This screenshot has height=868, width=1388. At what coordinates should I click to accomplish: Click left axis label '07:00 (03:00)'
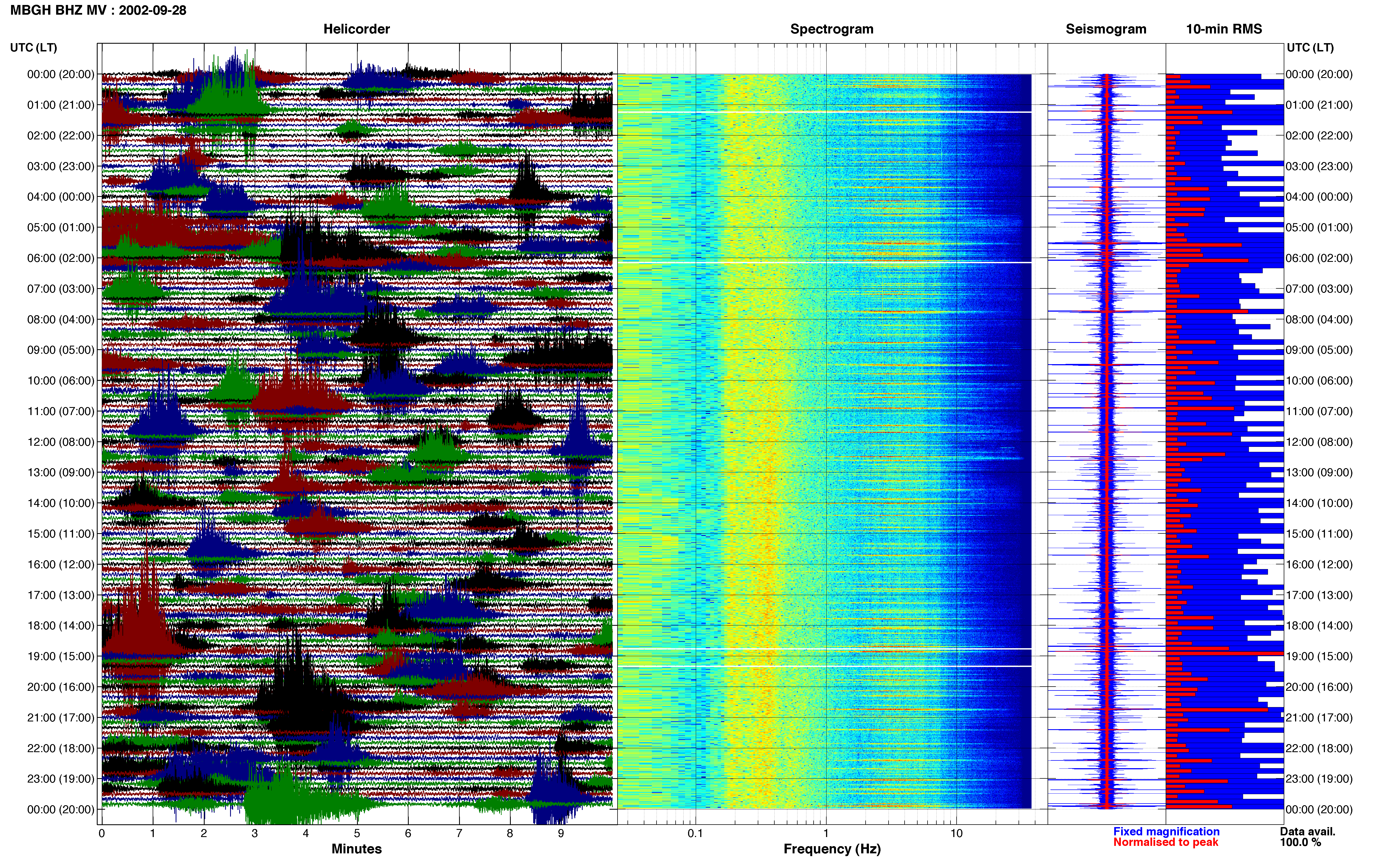(x=61, y=289)
